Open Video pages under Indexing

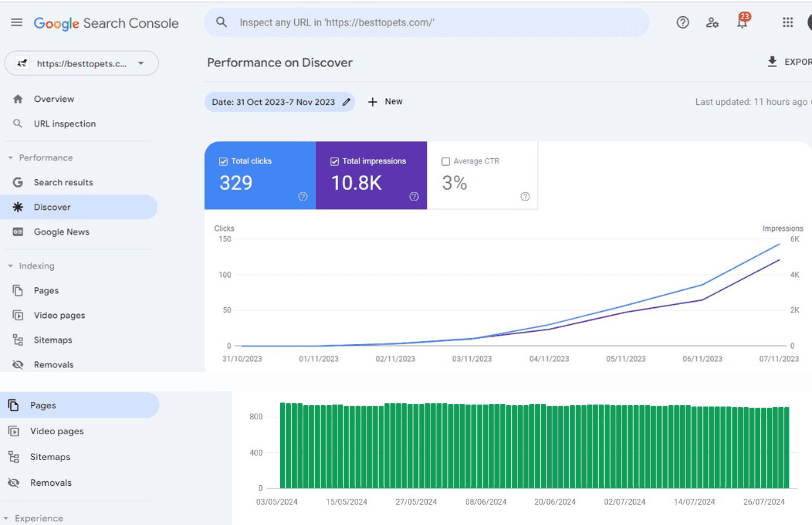pyautogui.click(x=79, y=315)
